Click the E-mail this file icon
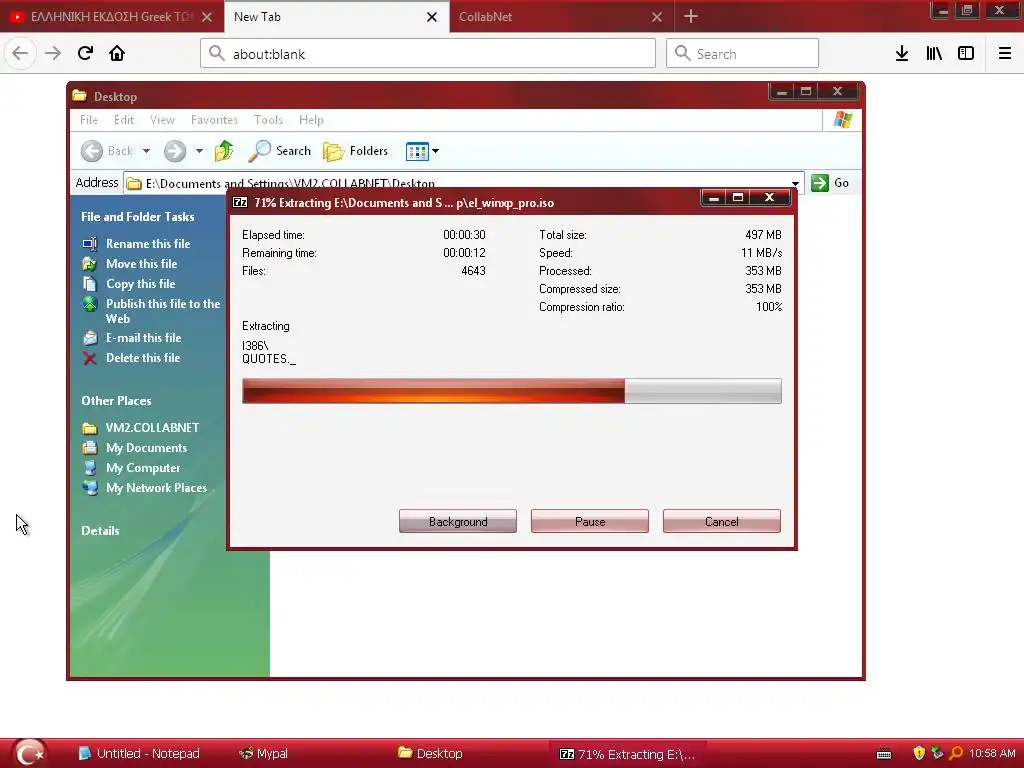This screenshot has width=1024, height=768. pos(90,338)
